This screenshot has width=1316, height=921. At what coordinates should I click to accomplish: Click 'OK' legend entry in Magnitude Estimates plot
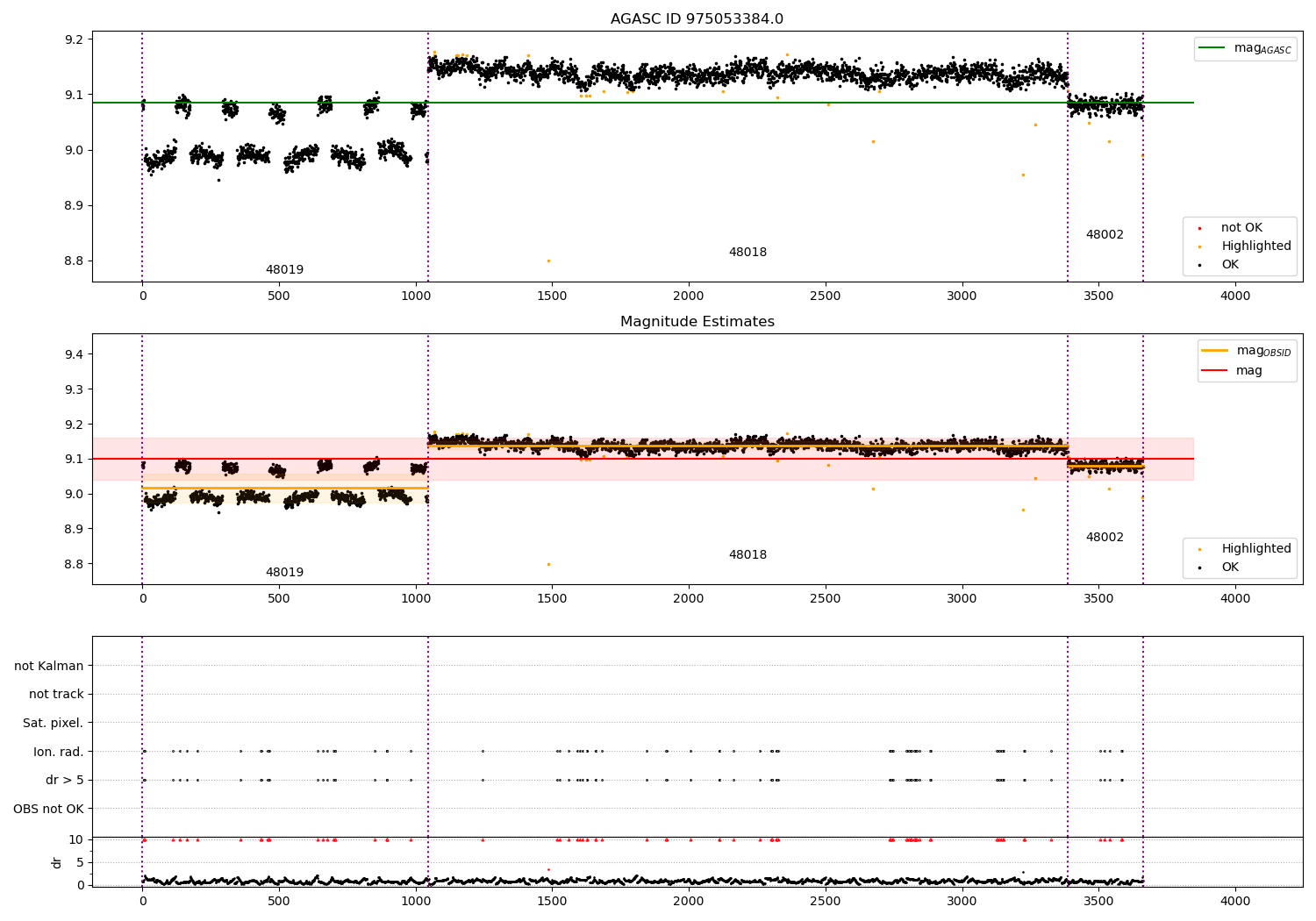(1219, 568)
